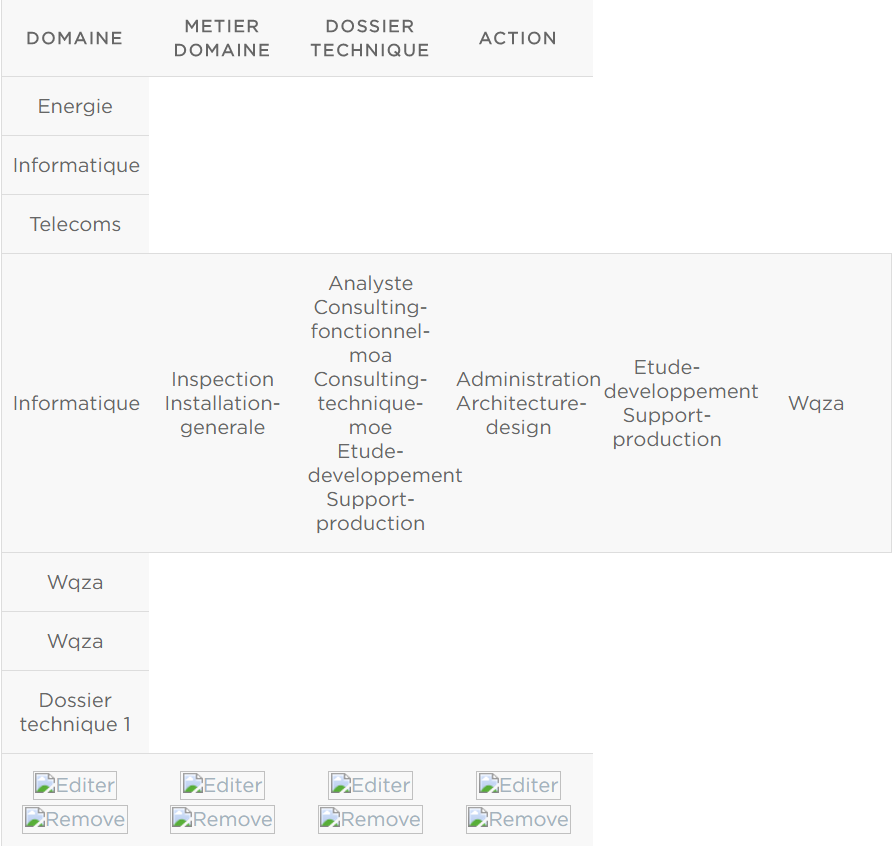Click the Remove icon under the Action column

coord(518,819)
